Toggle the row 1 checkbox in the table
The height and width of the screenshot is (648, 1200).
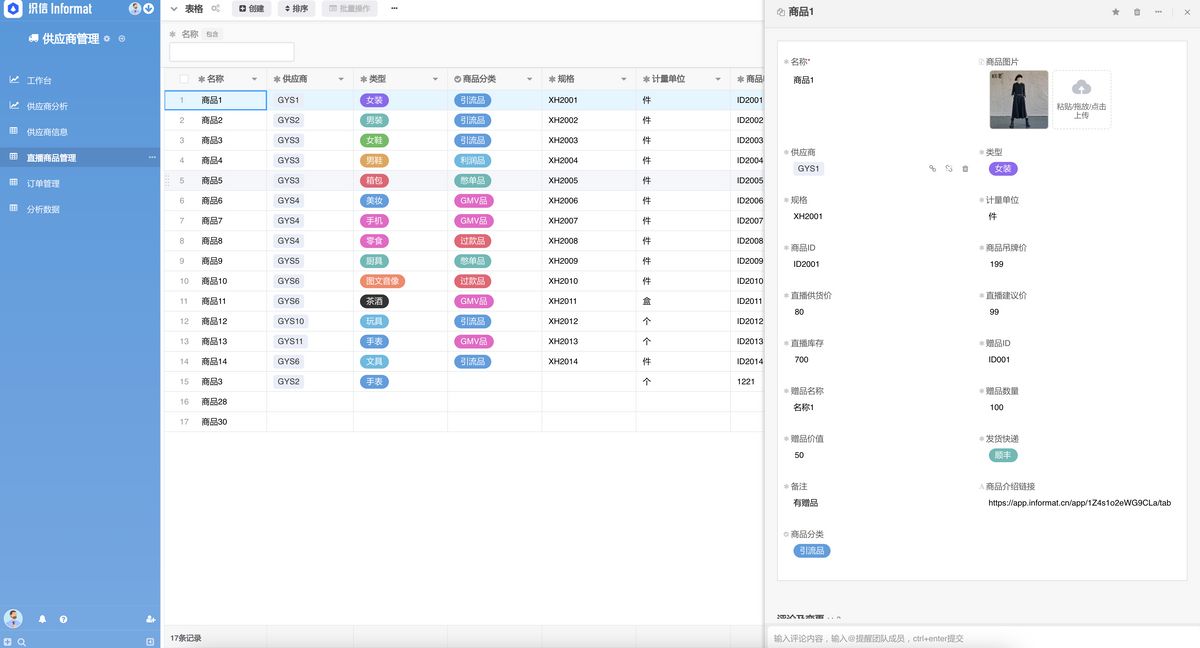point(183,99)
